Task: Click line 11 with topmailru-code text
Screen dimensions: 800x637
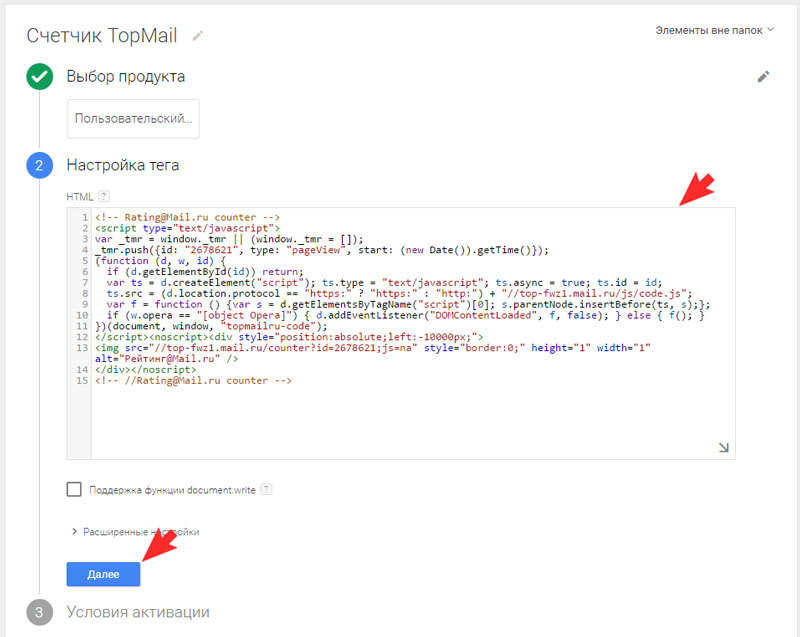Action: [211, 326]
